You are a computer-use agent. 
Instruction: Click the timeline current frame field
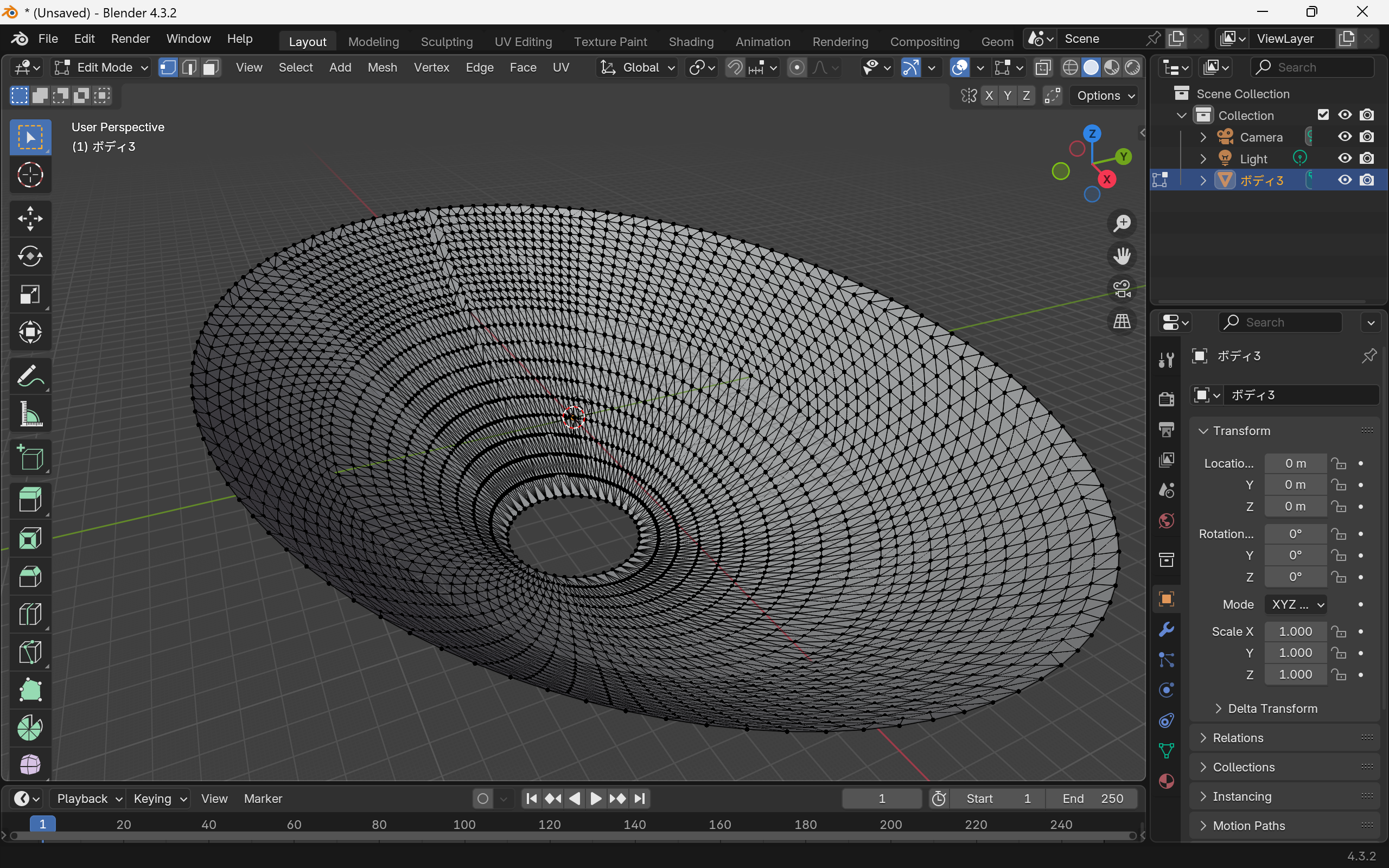pos(882,799)
